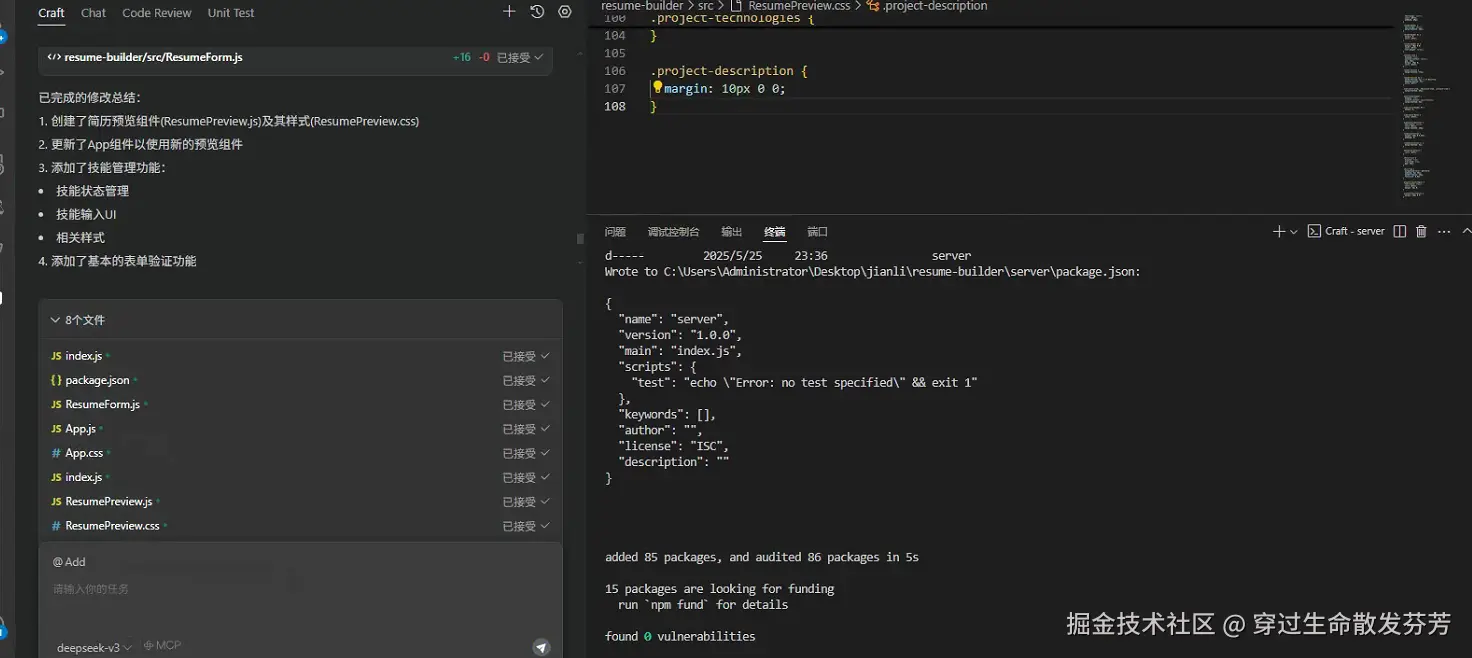Image resolution: width=1472 pixels, height=658 pixels.
Task: Open the terminal panel more-actions ellipsis
Action: click(x=1444, y=231)
